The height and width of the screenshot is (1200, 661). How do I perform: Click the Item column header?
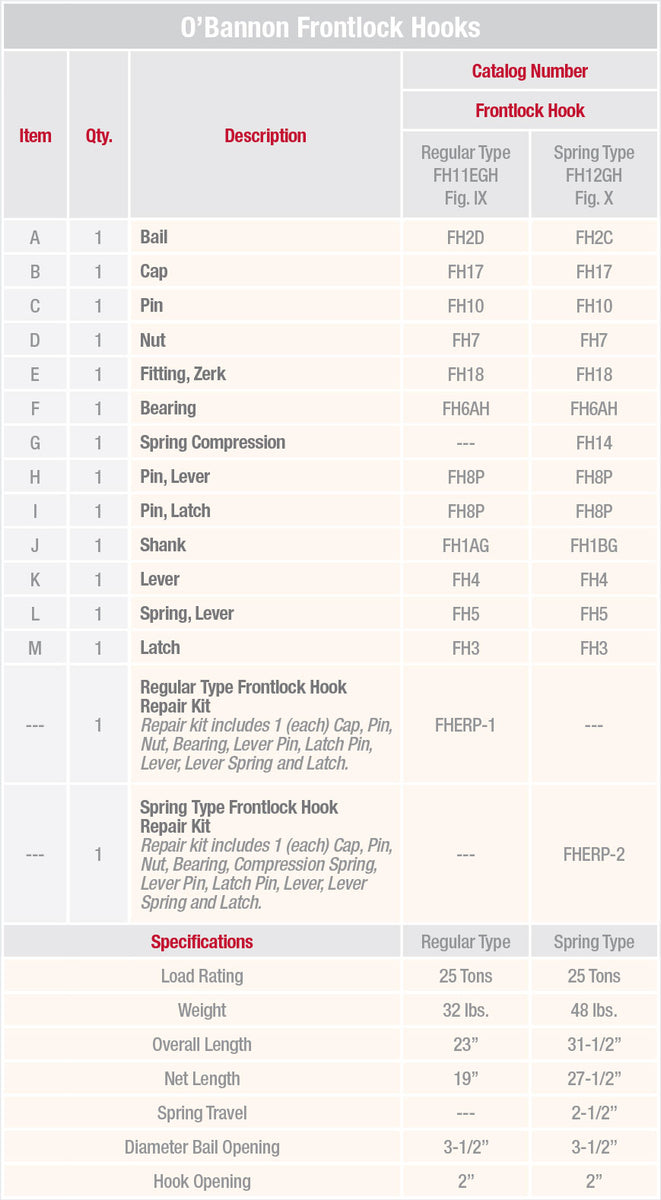coord(35,136)
